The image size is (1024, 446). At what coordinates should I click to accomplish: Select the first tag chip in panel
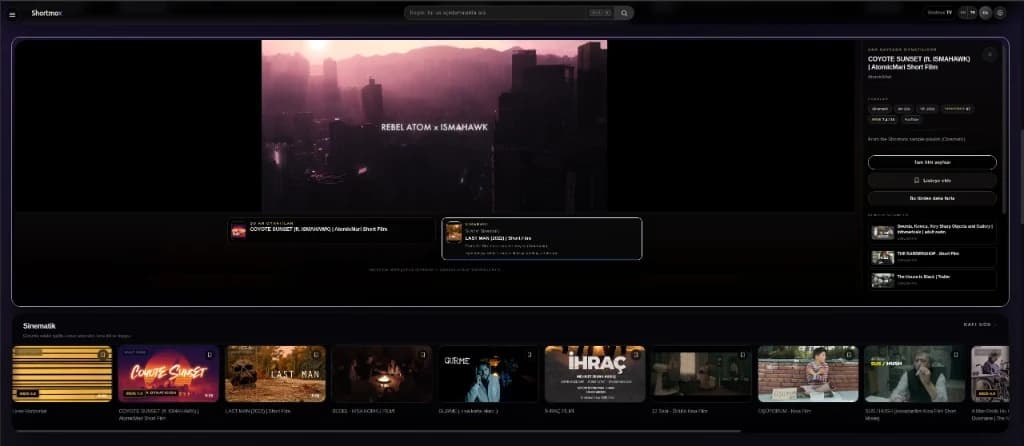tap(880, 109)
